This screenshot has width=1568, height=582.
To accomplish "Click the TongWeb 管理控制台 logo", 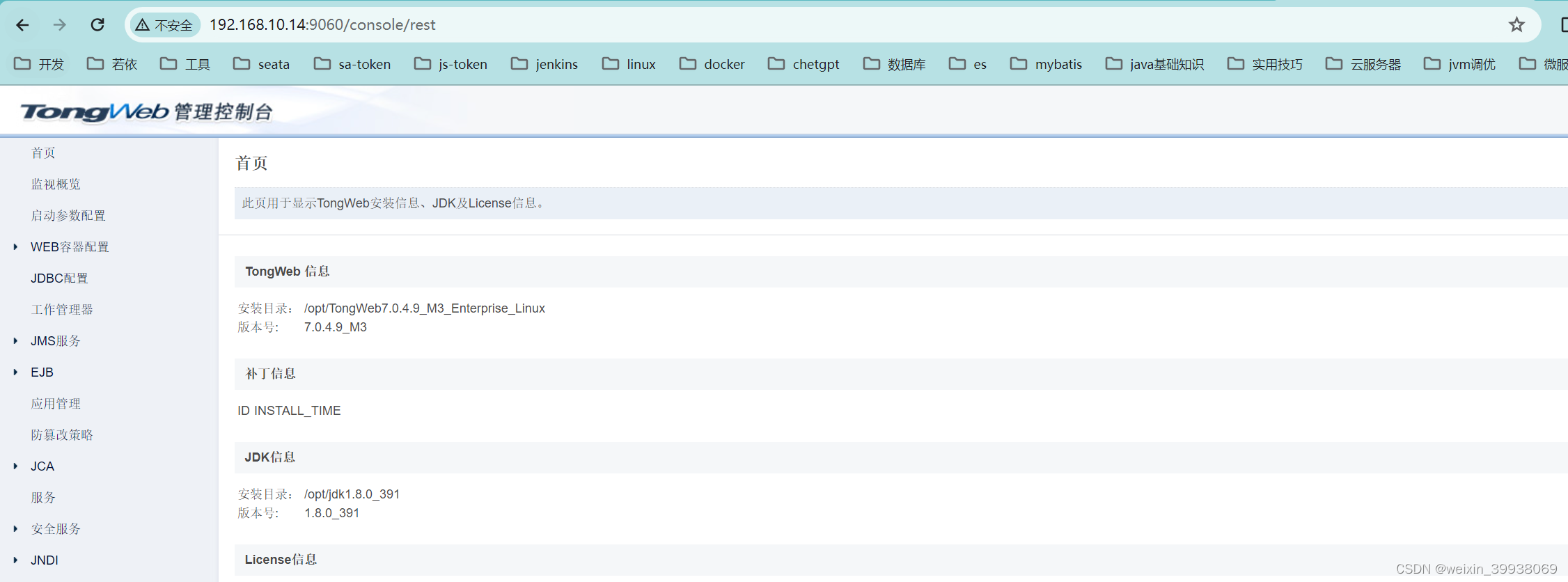I will [x=146, y=111].
